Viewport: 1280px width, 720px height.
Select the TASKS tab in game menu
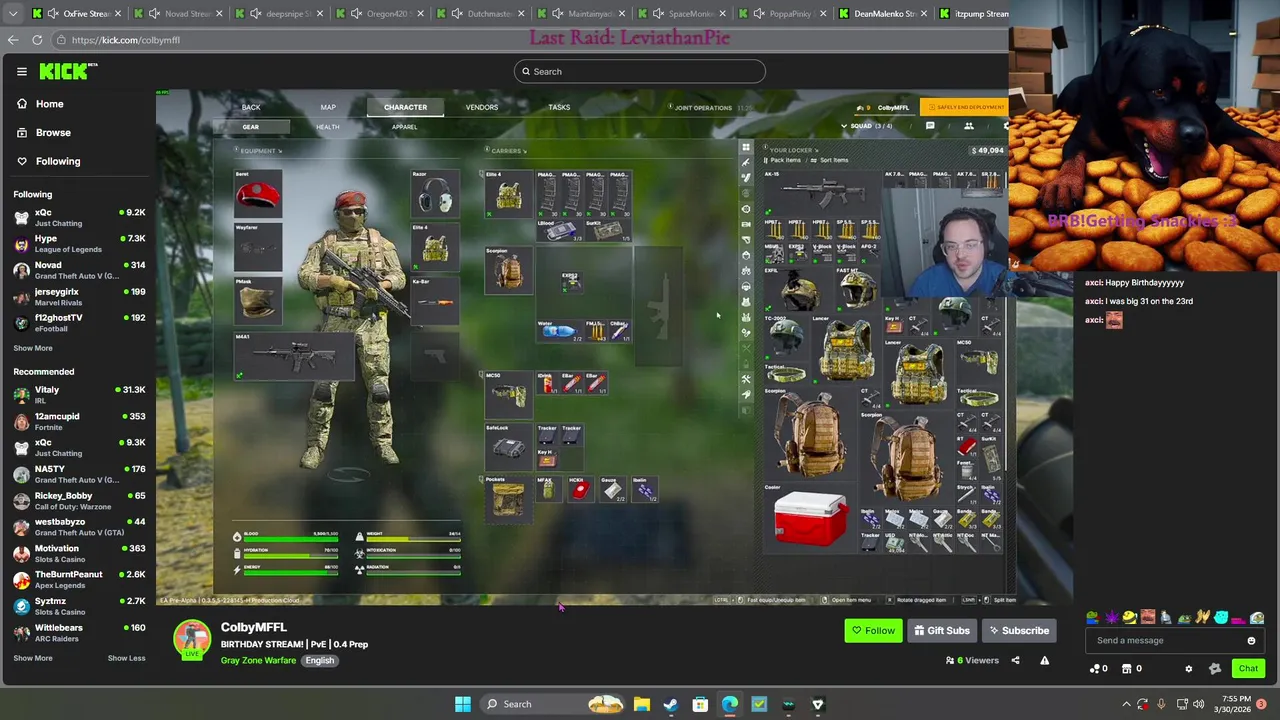pyautogui.click(x=559, y=108)
